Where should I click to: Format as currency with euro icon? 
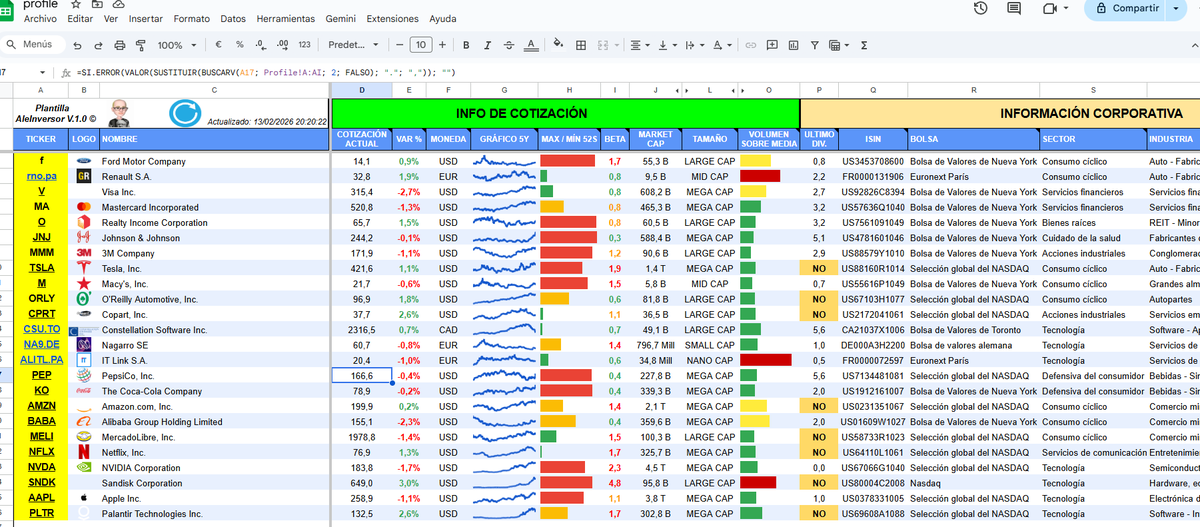tap(219, 45)
